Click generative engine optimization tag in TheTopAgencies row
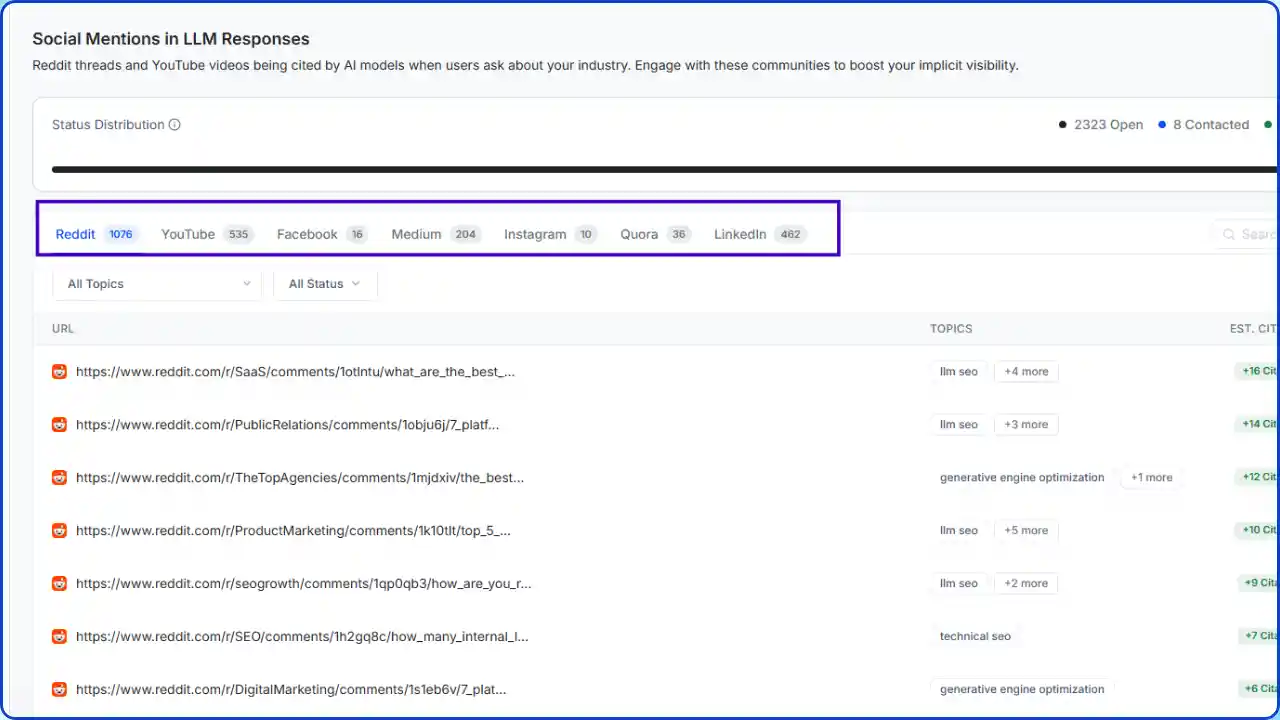Image resolution: width=1280 pixels, height=720 pixels. pyautogui.click(x=1022, y=477)
